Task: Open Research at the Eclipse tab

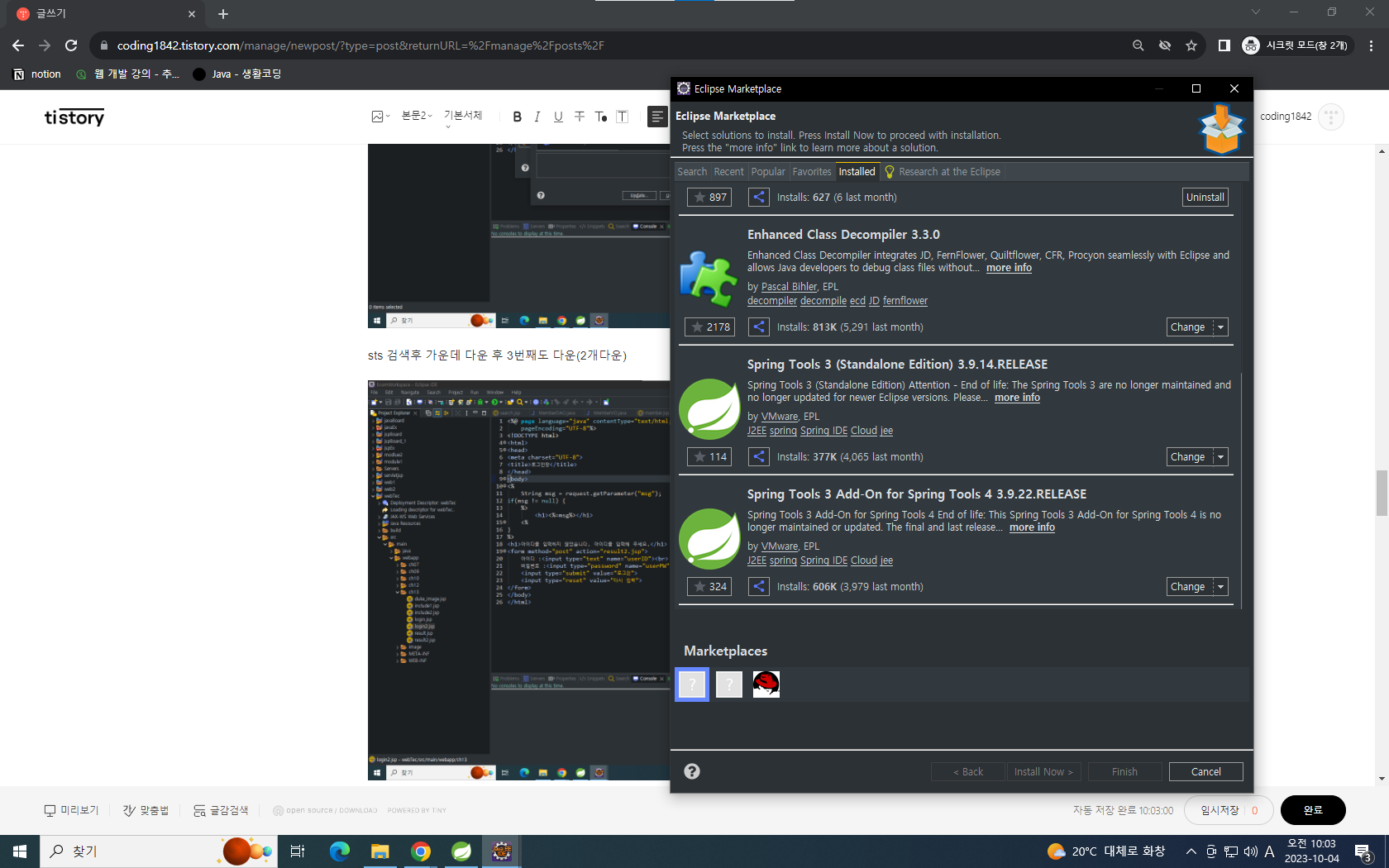Action: [943, 172]
